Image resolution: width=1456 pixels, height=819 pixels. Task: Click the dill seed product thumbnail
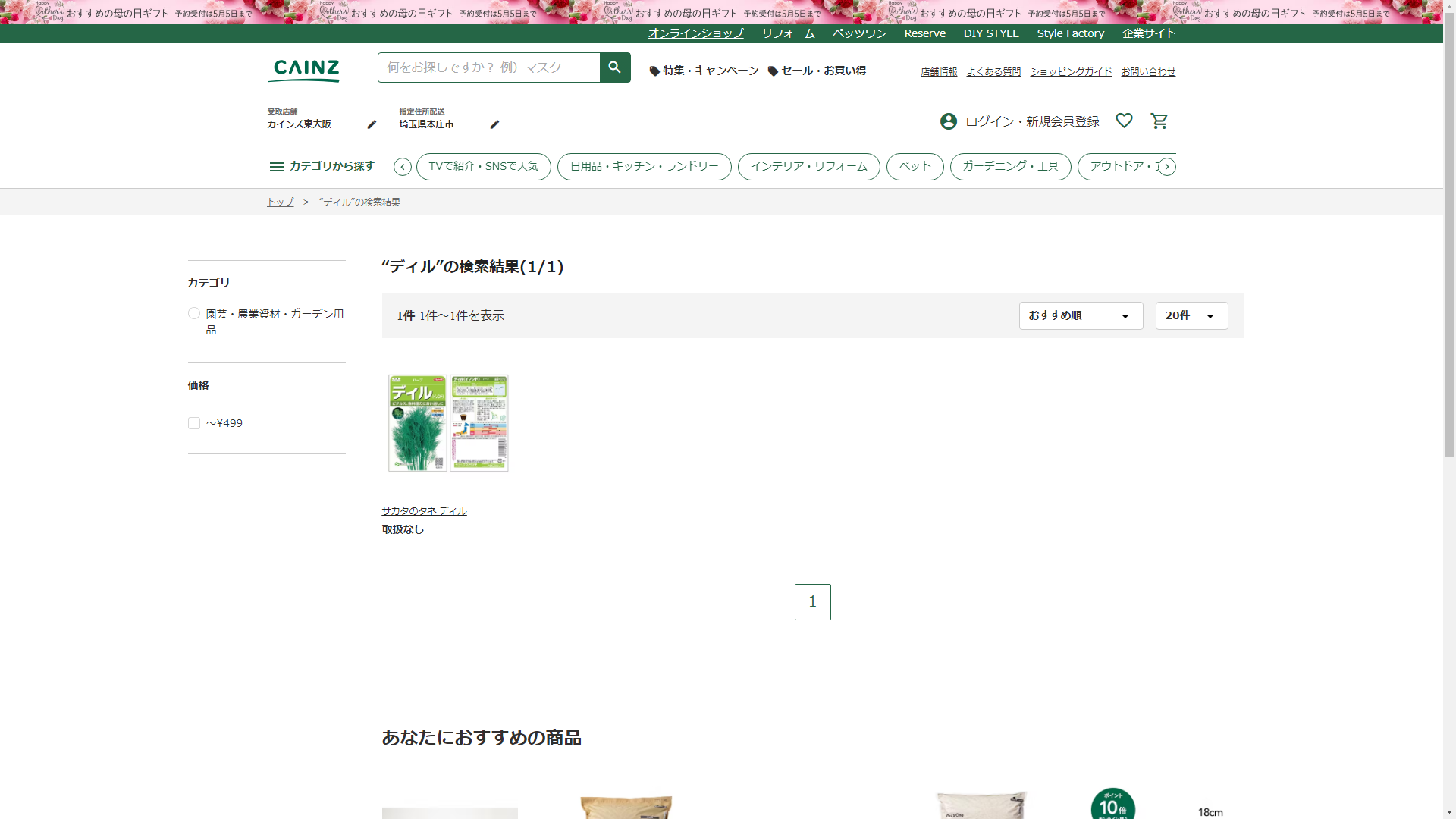448,423
